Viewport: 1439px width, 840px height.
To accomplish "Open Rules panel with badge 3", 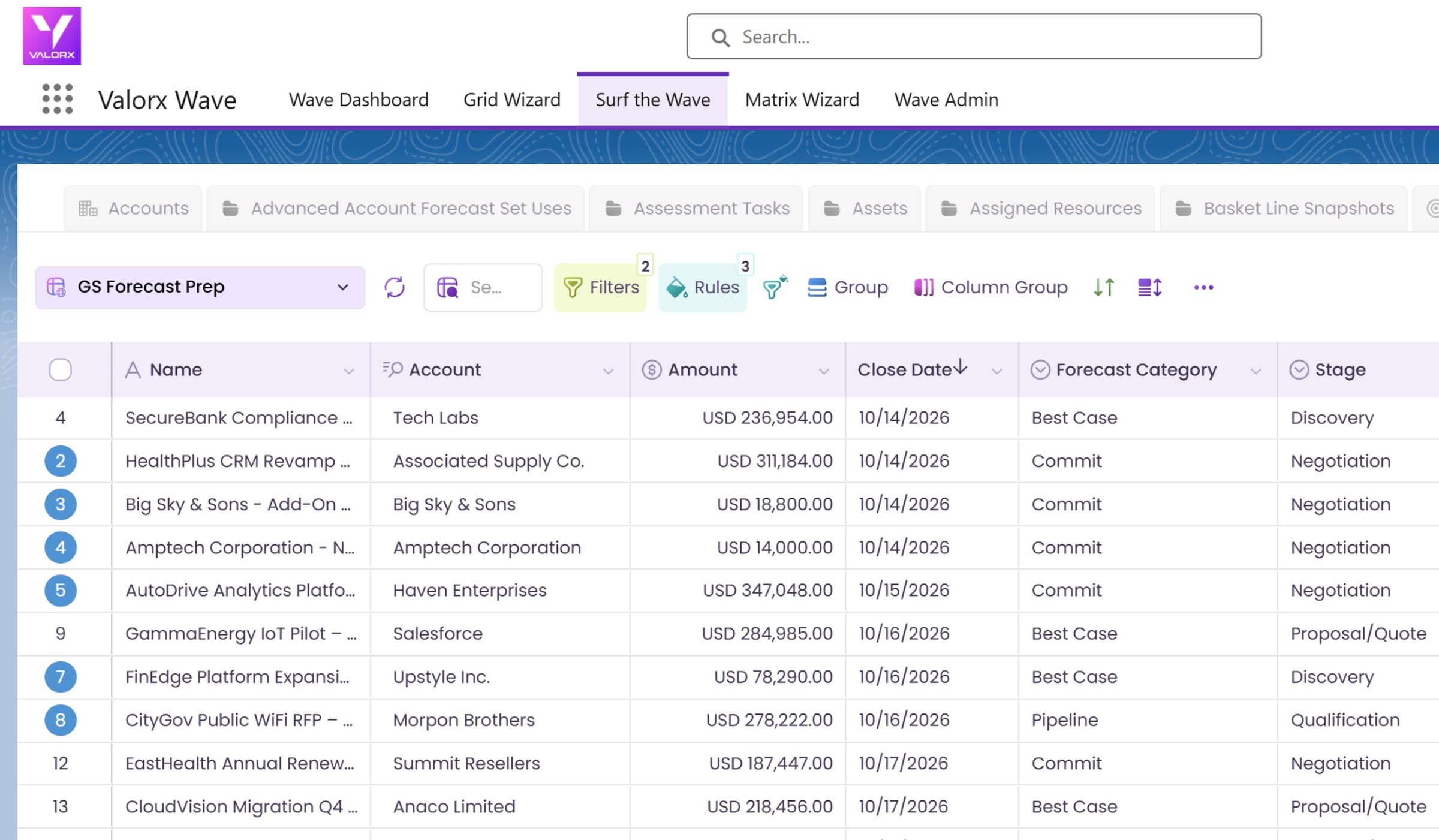I will coord(703,287).
